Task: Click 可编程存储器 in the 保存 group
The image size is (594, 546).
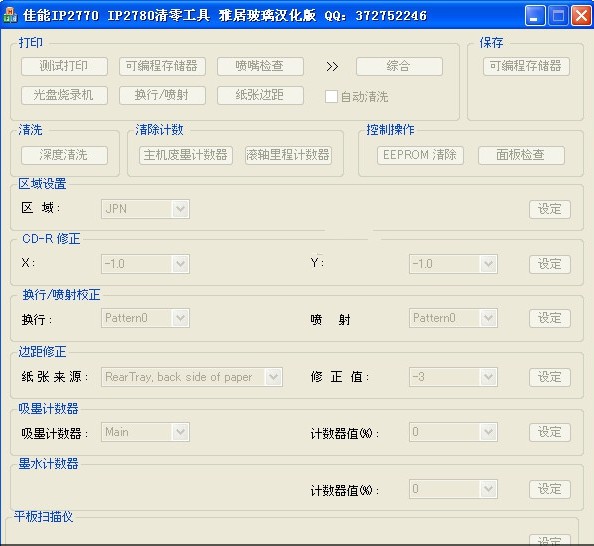Action: 526,66
